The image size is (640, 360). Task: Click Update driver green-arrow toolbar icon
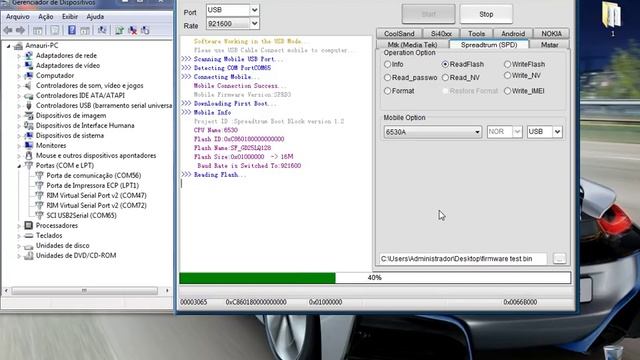(119, 30)
